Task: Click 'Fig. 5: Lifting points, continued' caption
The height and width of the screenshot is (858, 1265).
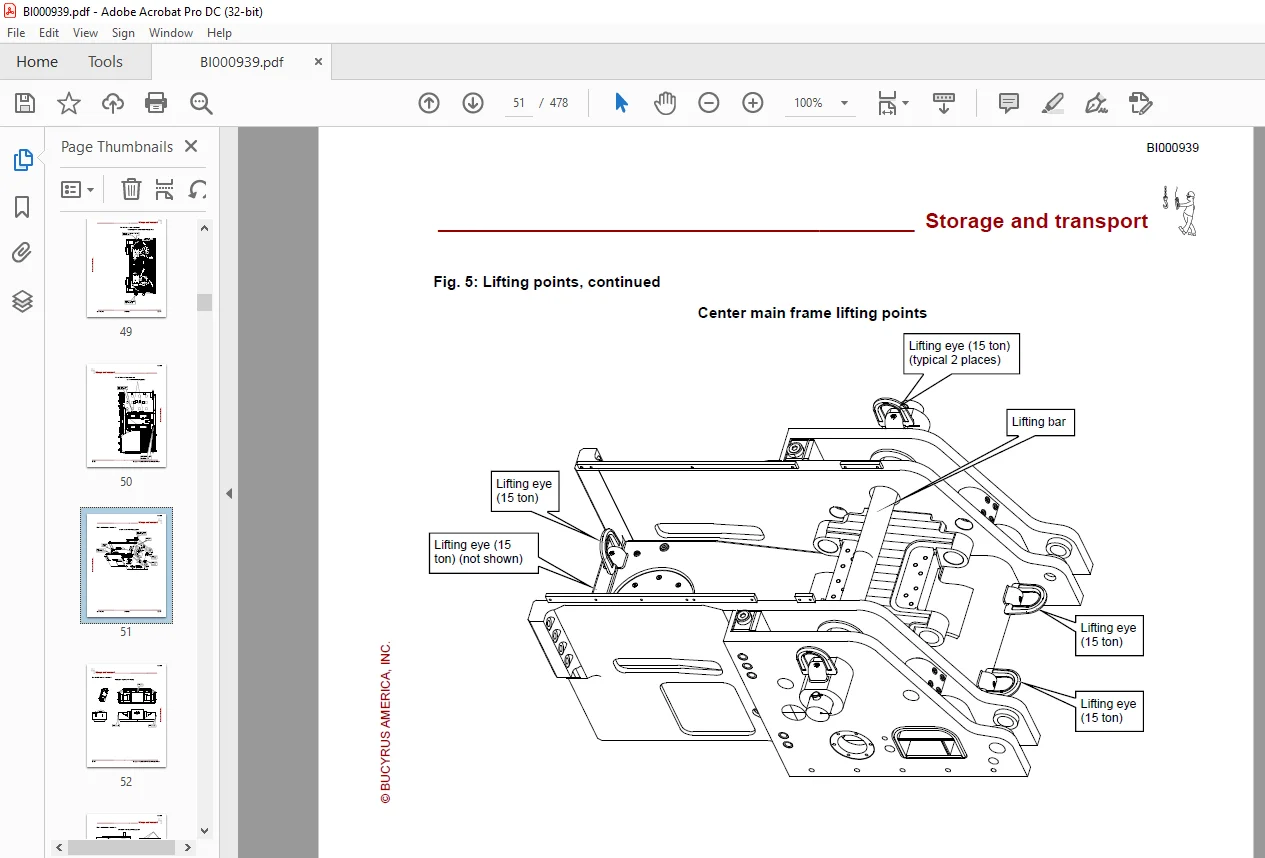Action: tap(547, 282)
